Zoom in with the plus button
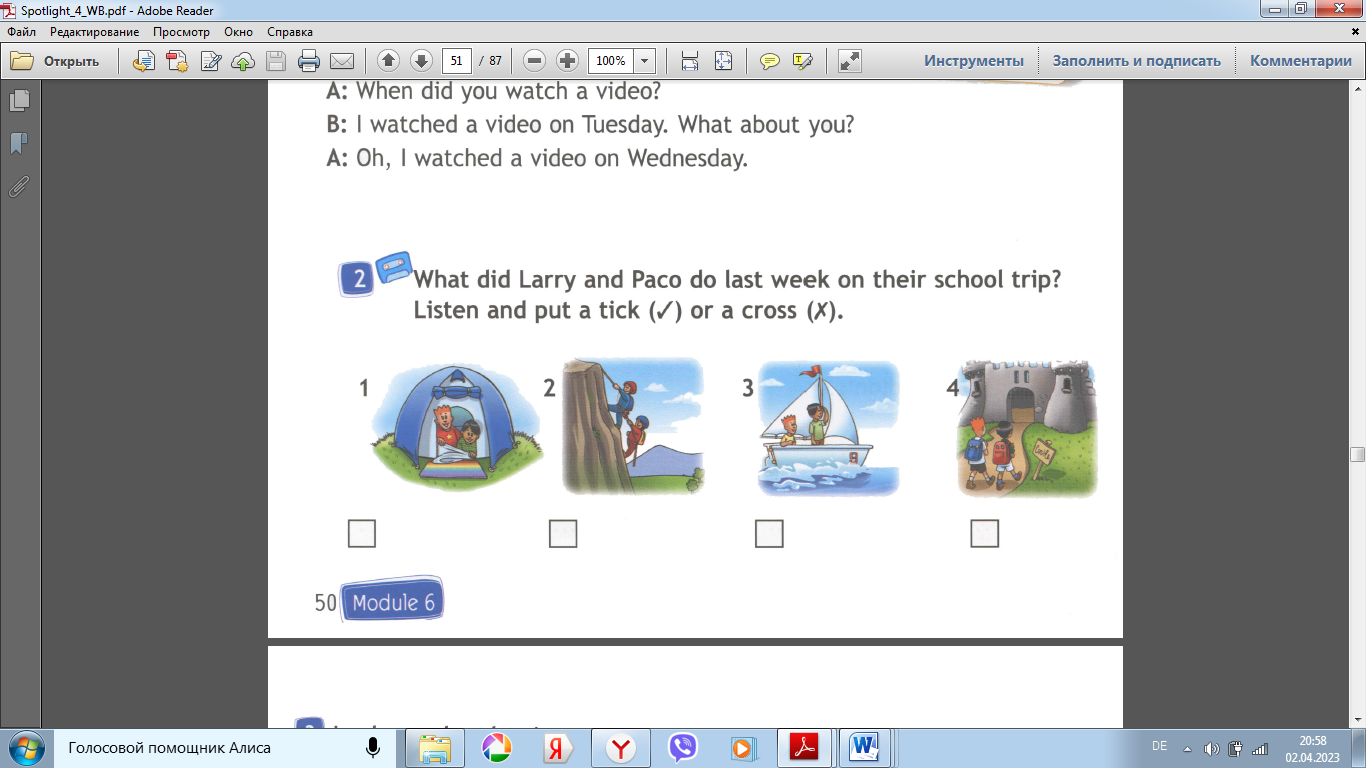The height and width of the screenshot is (768, 1366). [x=568, y=61]
